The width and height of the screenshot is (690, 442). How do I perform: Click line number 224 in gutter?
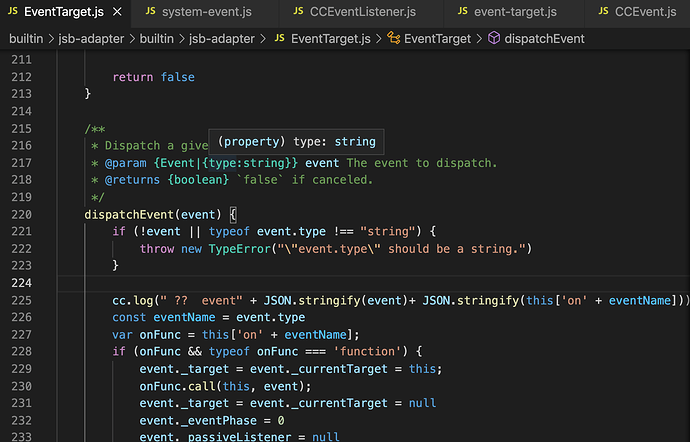21,283
